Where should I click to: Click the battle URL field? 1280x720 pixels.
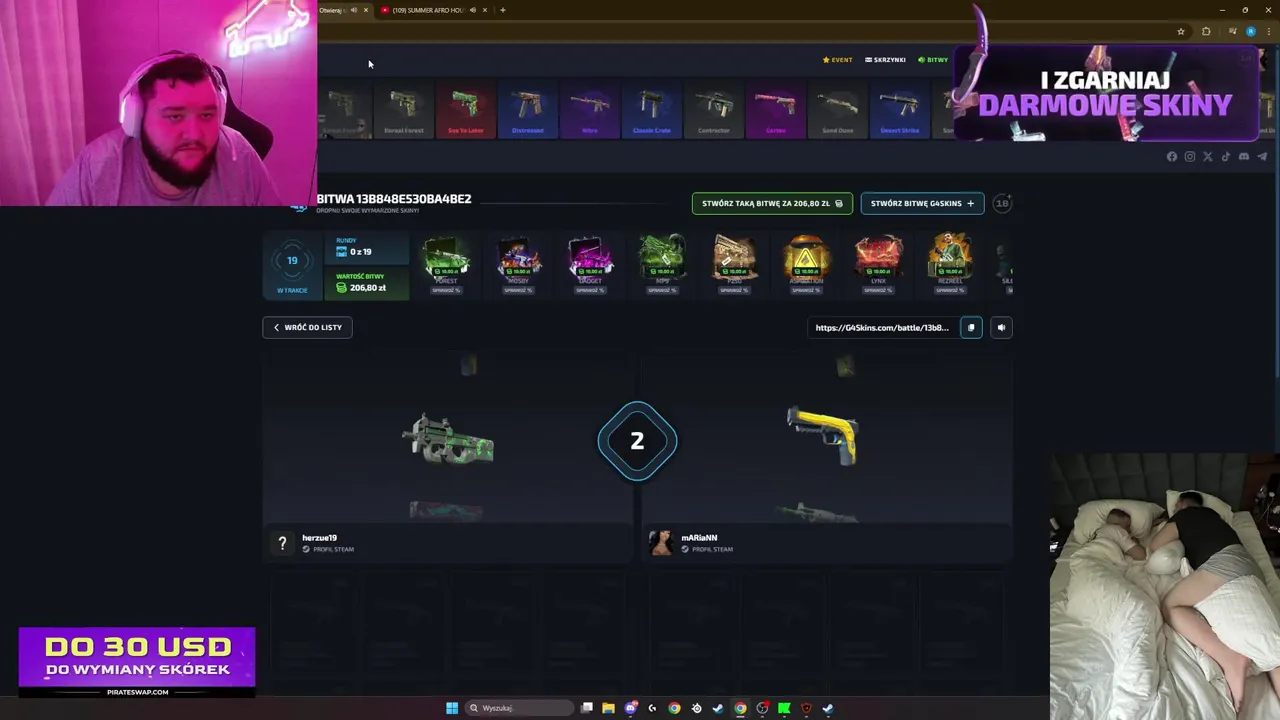tap(882, 327)
